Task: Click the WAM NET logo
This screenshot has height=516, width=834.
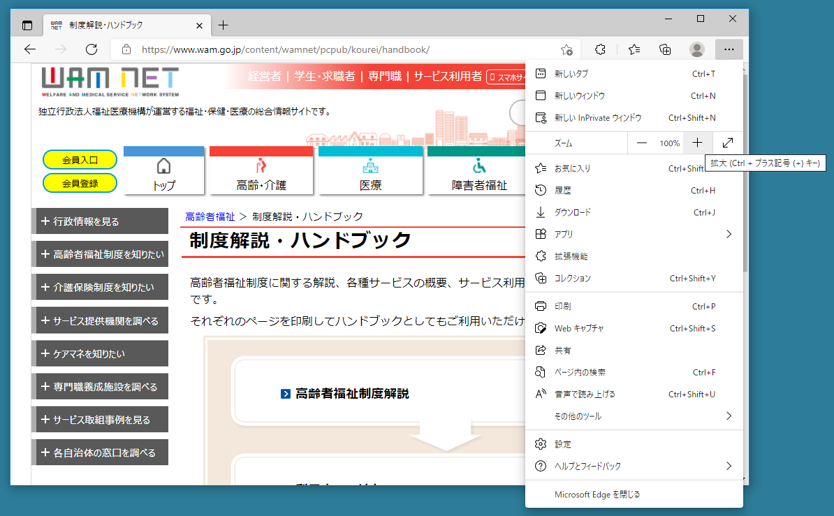Action: pyautogui.click(x=110, y=81)
